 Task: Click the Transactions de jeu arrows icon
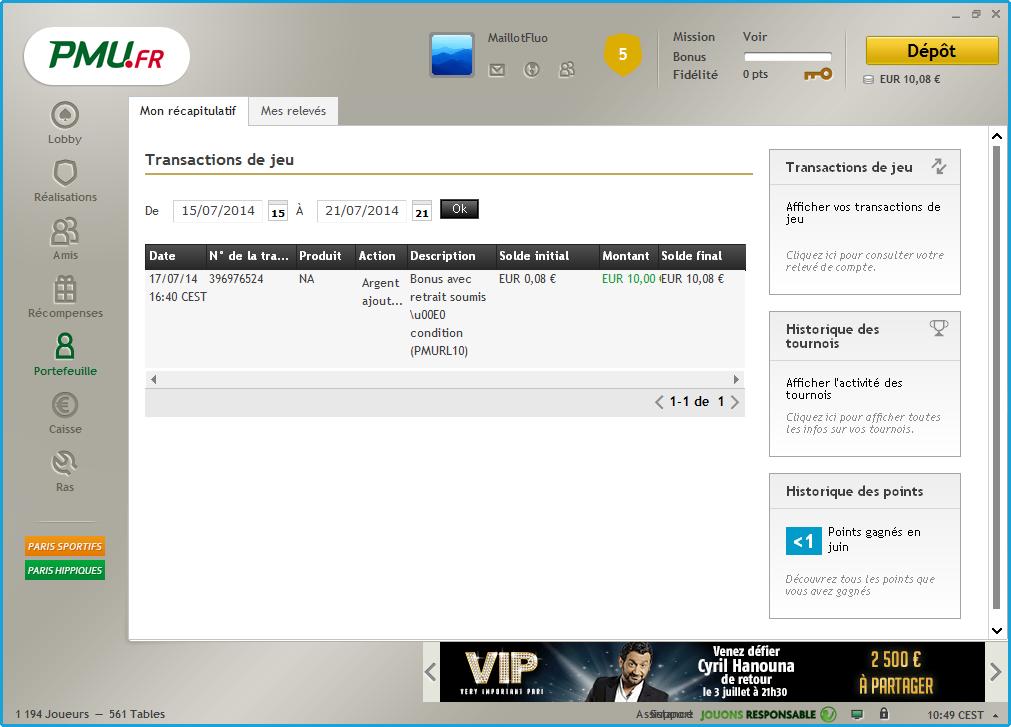[x=939, y=166]
